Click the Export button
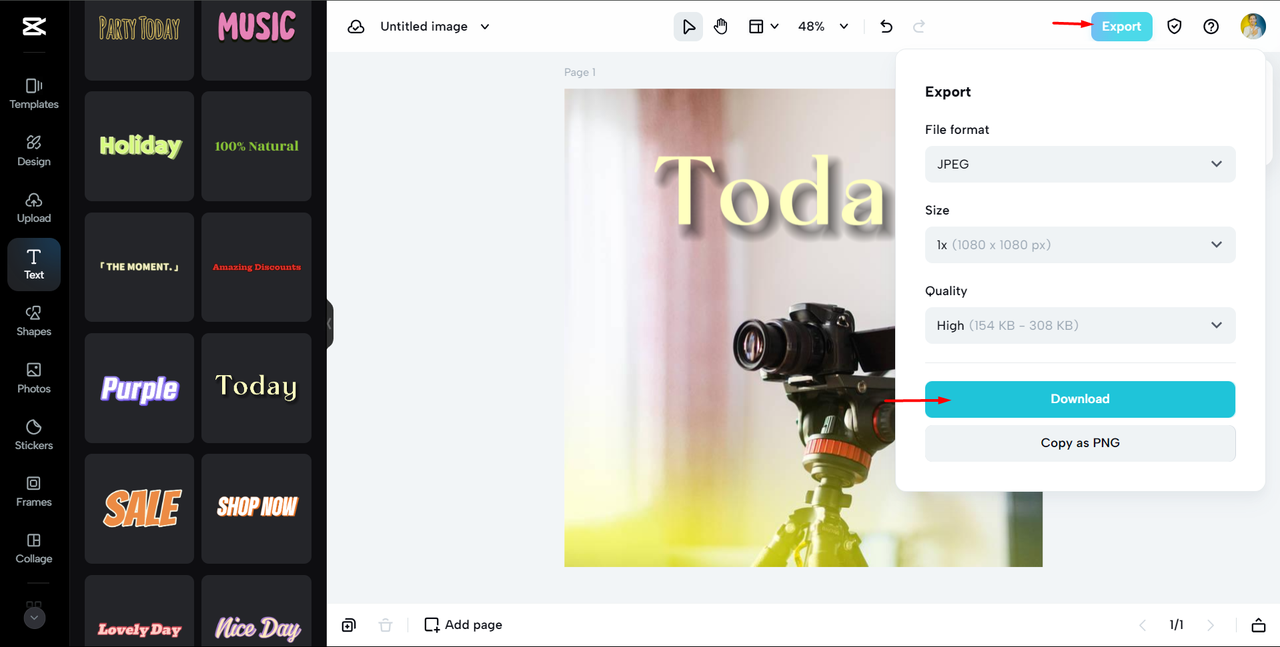 tap(1121, 27)
